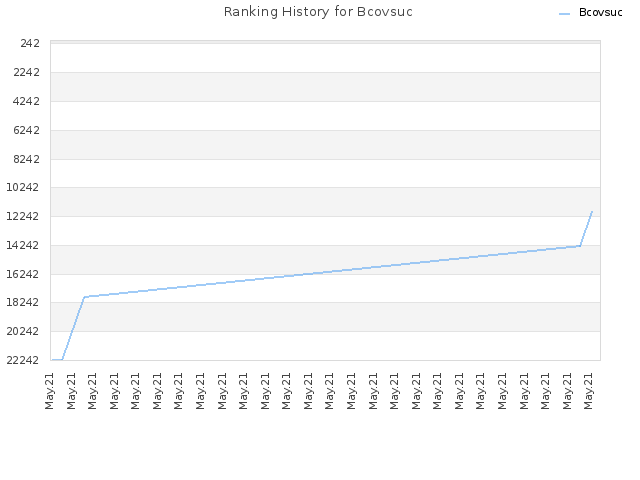Click the line's bend near 18242
640x480 pixels.
84,297
